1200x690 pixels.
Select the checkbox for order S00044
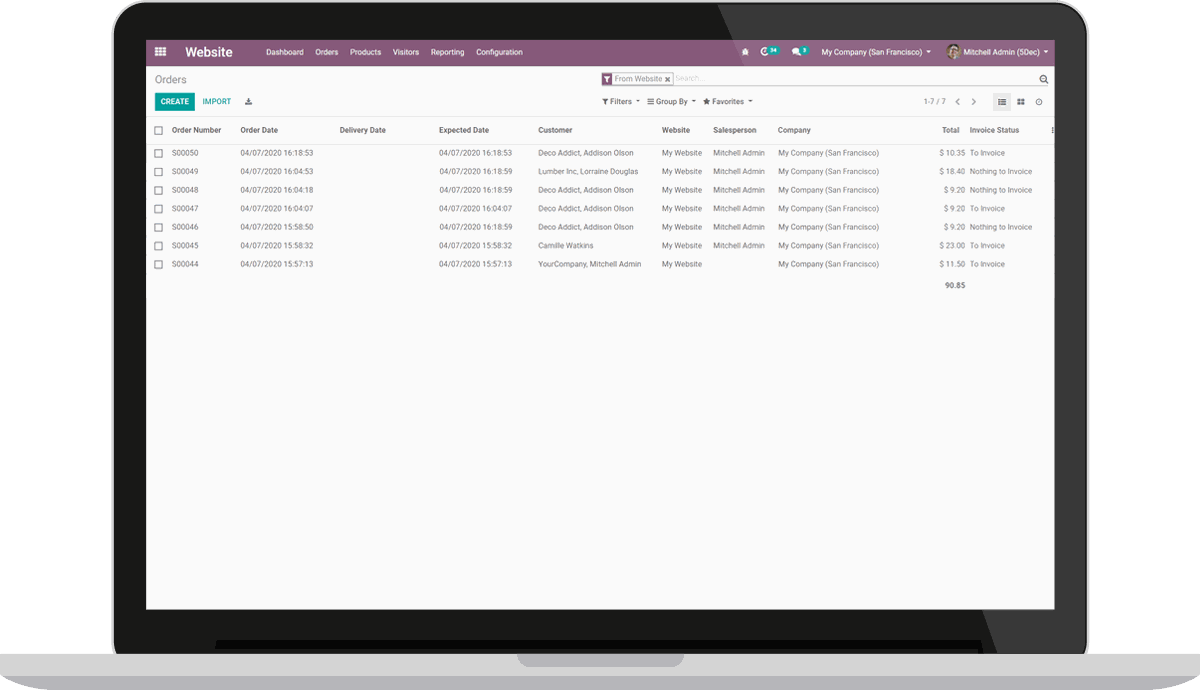click(x=157, y=264)
